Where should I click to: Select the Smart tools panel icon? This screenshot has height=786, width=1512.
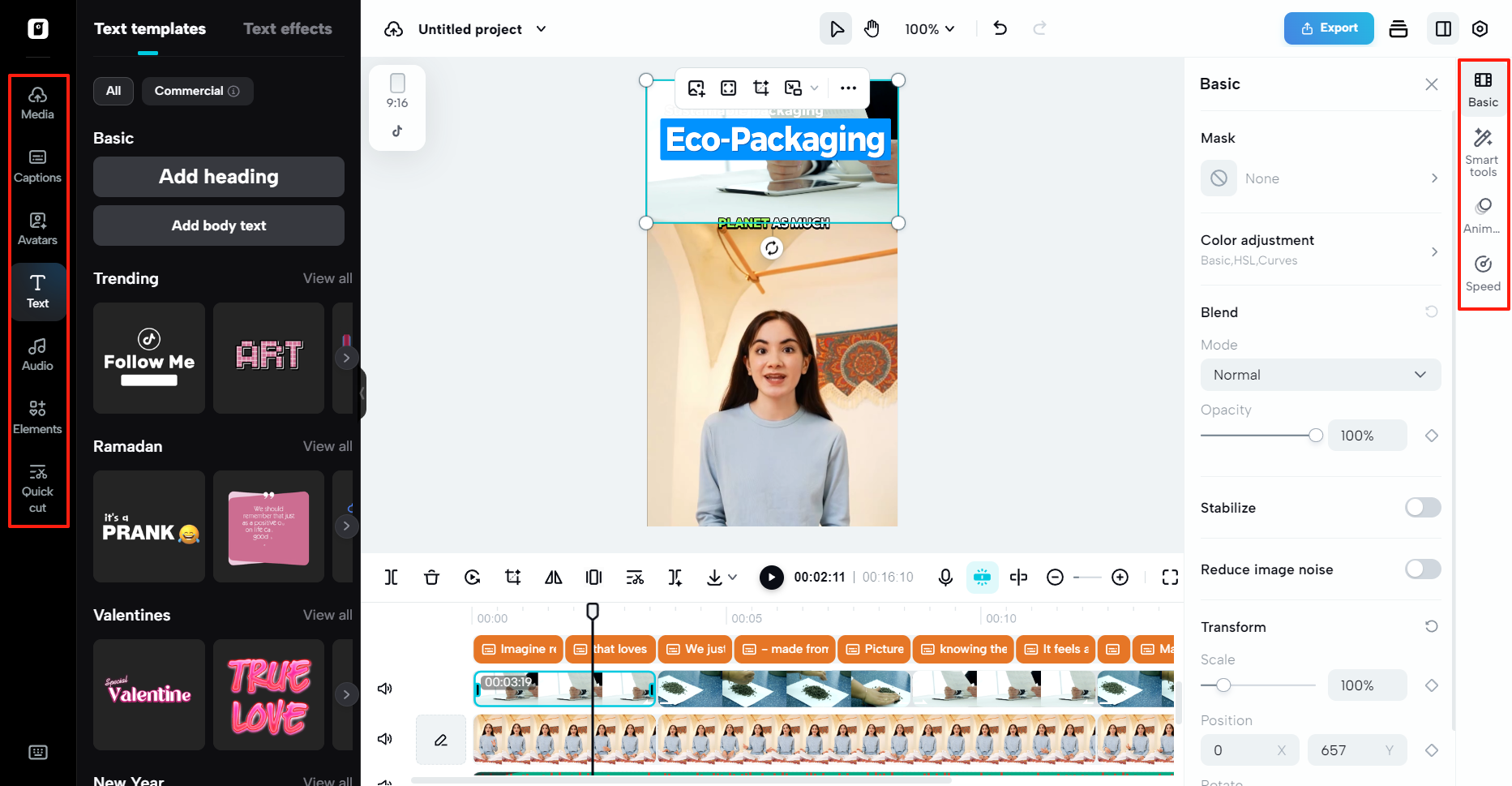(1482, 152)
